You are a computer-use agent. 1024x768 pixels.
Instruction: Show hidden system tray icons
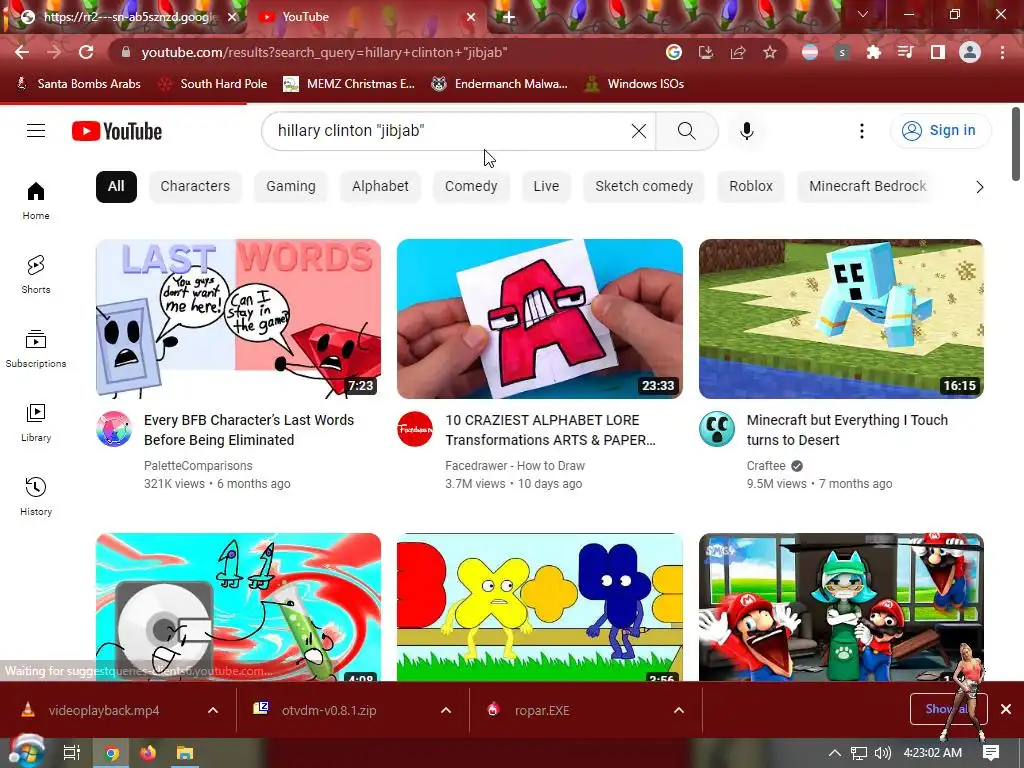click(834, 753)
